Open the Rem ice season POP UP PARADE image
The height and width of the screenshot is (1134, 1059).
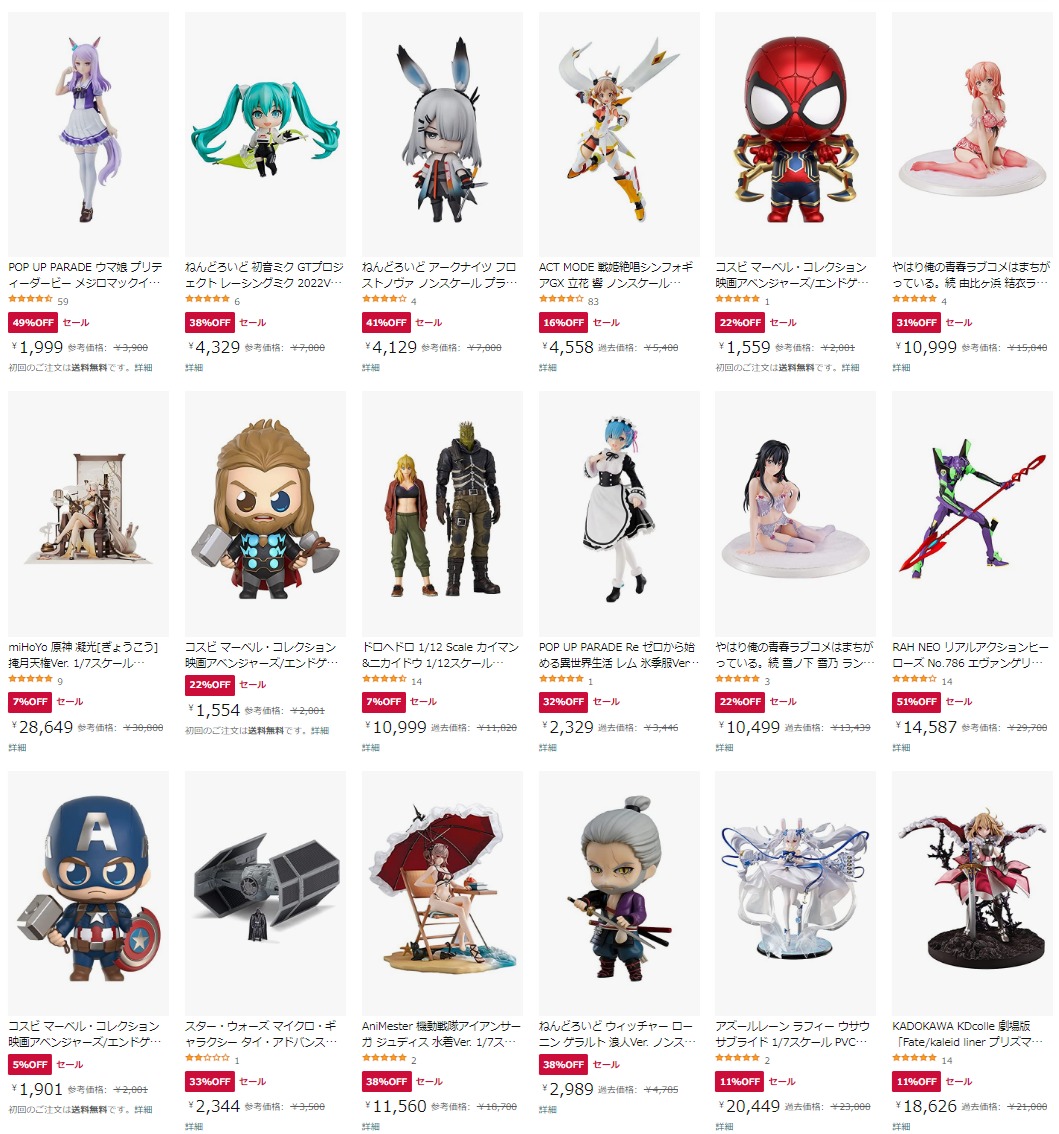(x=619, y=513)
